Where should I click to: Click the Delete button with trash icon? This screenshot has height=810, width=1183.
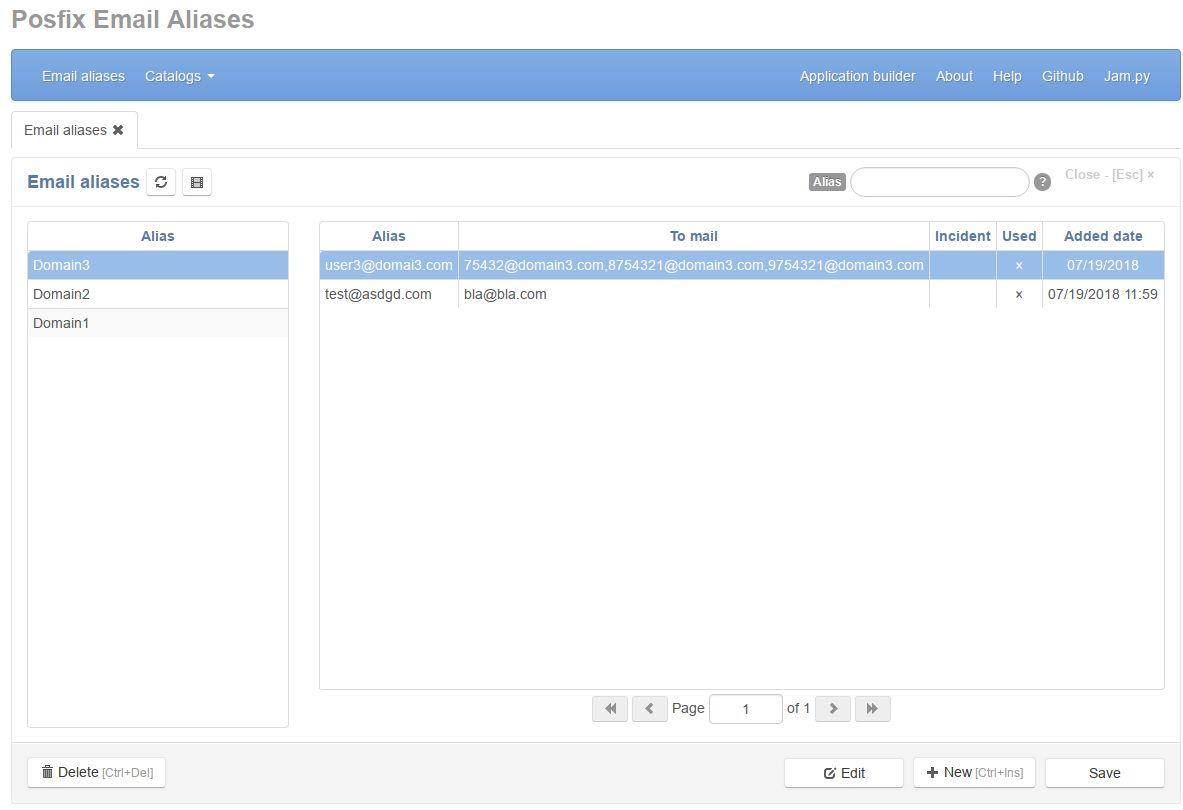(97, 772)
